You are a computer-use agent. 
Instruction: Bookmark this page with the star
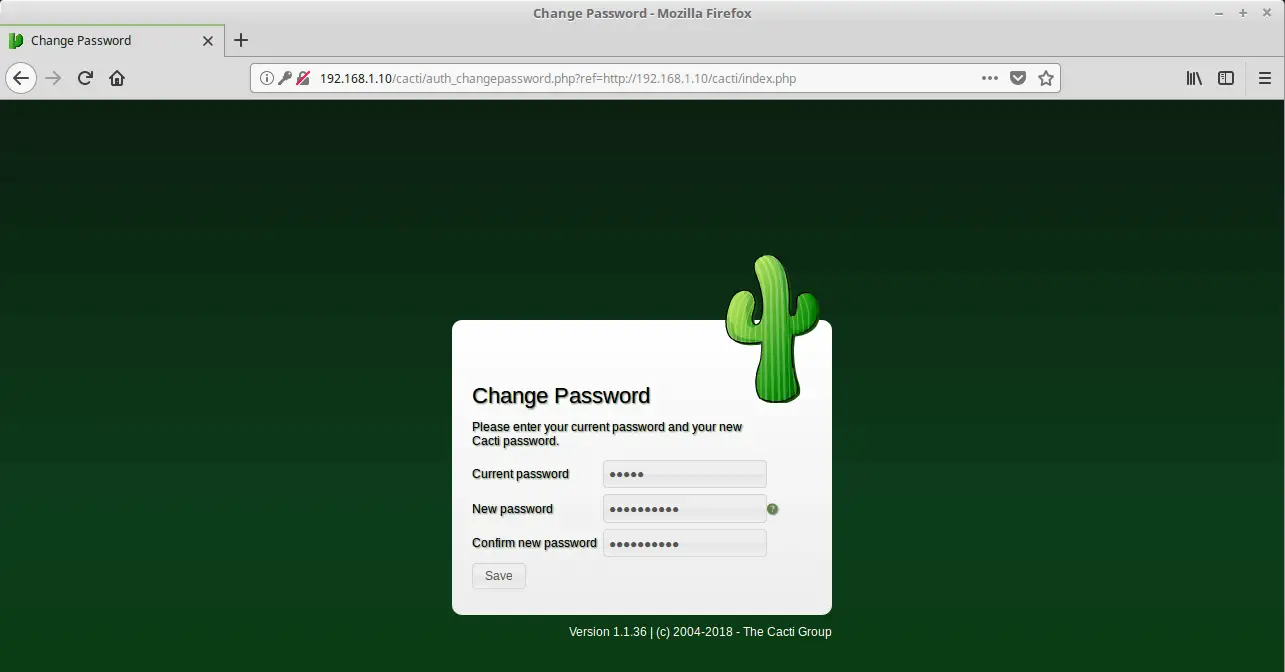click(x=1046, y=78)
